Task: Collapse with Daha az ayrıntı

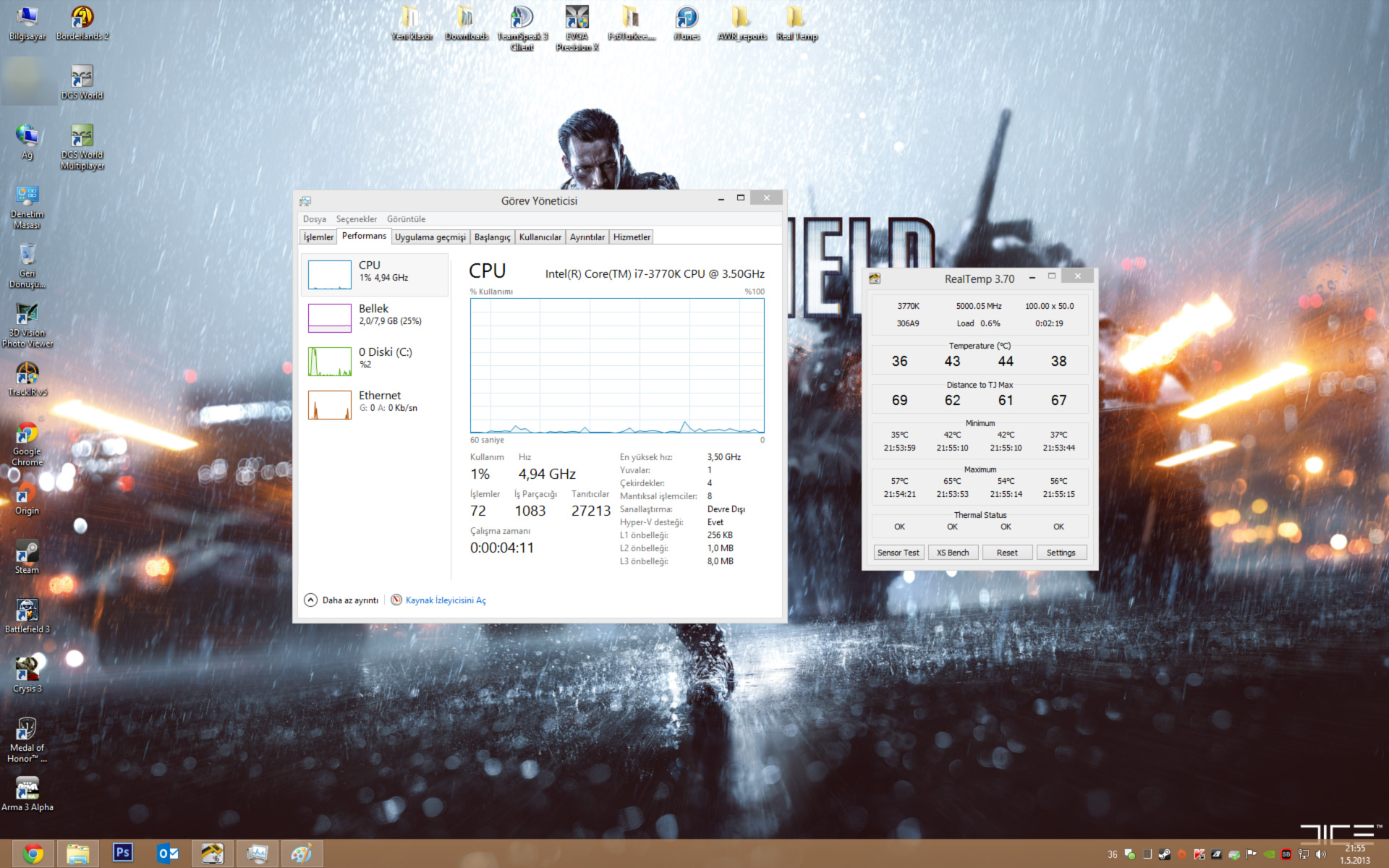Action: (341, 600)
